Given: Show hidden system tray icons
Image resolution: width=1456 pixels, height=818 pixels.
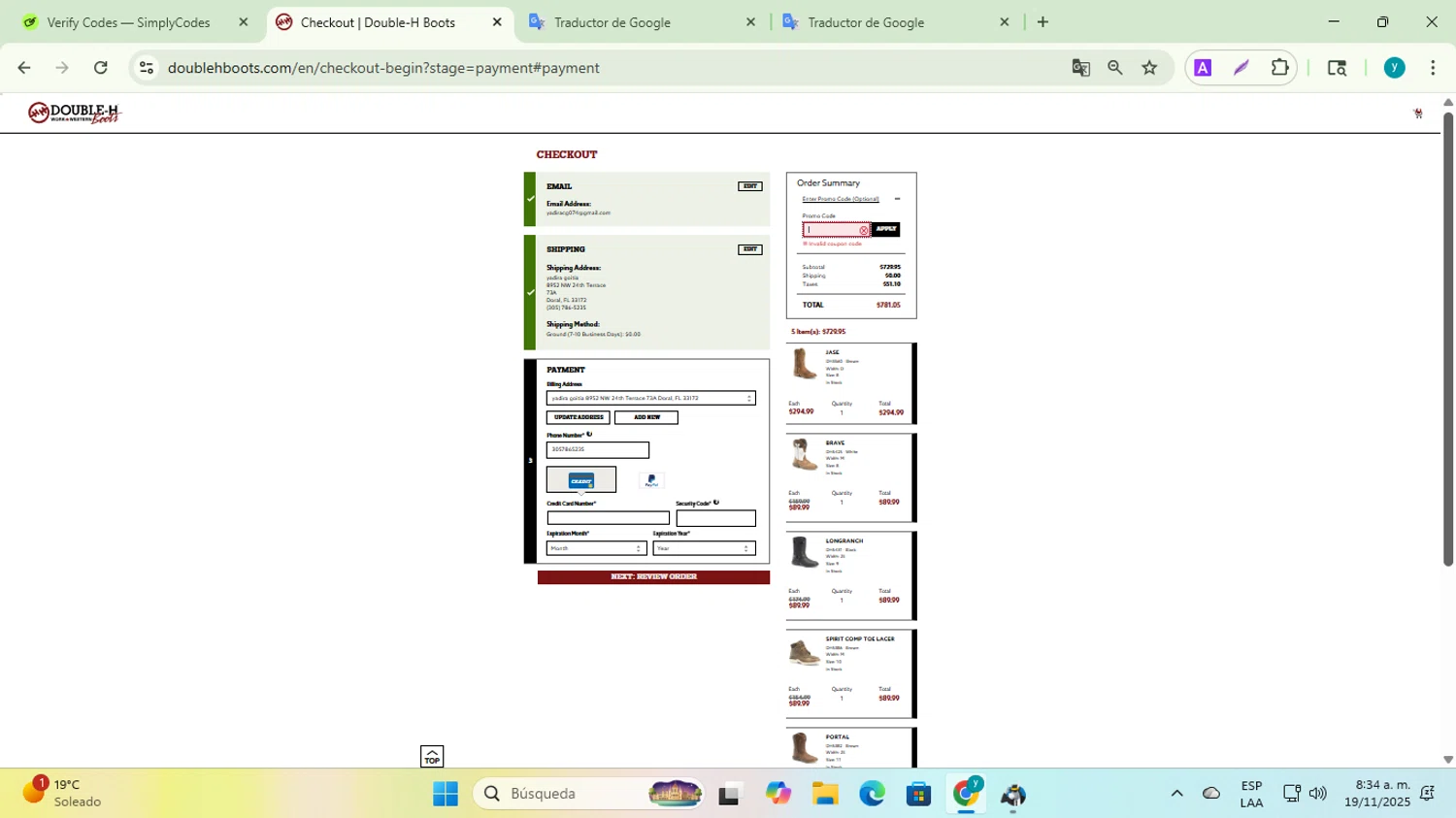Looking at the screenshot, I should pos(1176,794).
